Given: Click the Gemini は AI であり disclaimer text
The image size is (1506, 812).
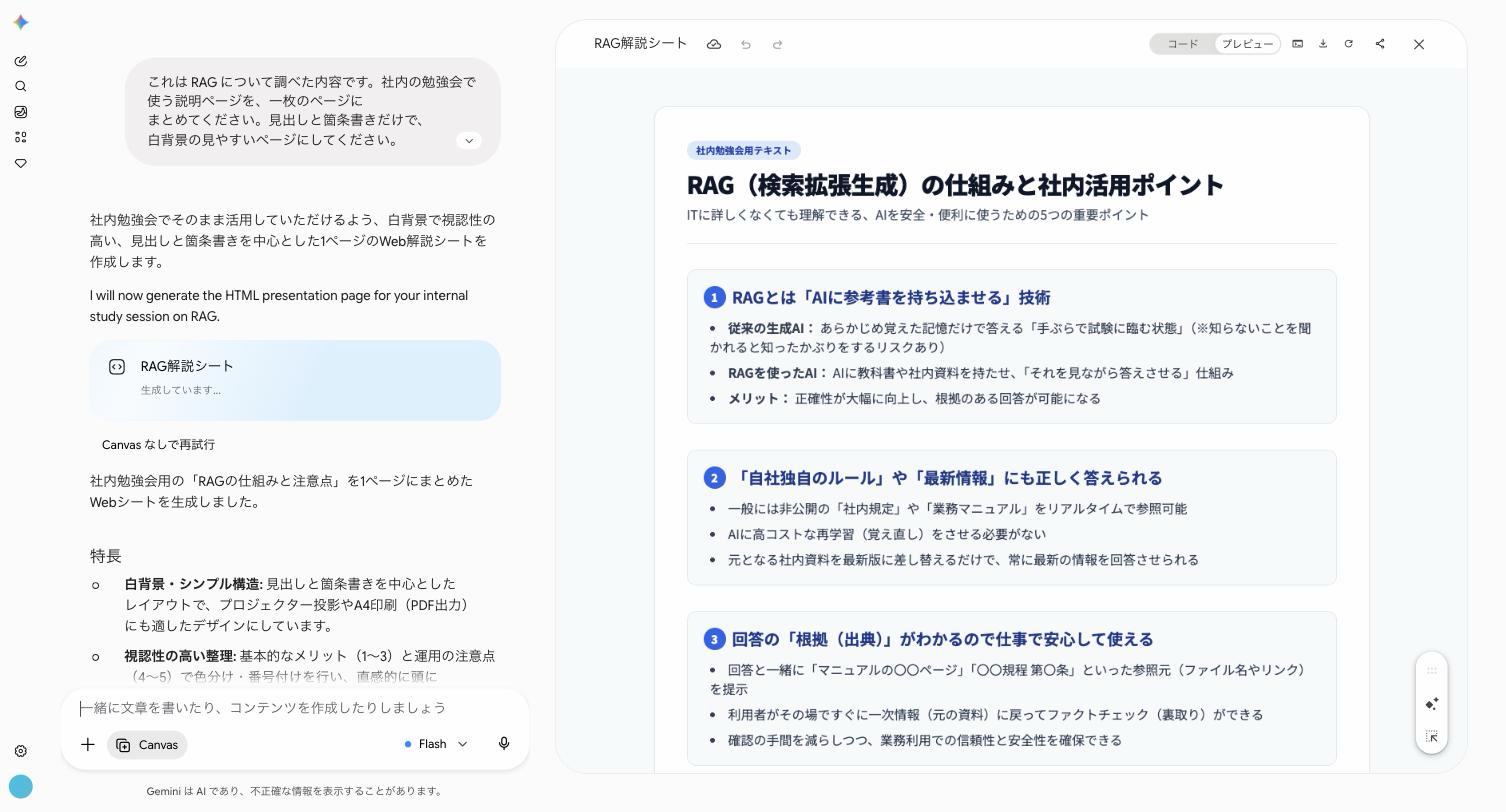Looking at the screenshot, I should (x=294, y=791).
